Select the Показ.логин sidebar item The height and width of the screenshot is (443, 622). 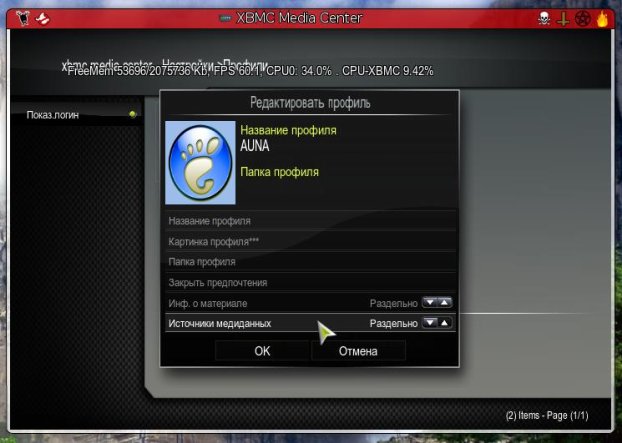(76, 115)
